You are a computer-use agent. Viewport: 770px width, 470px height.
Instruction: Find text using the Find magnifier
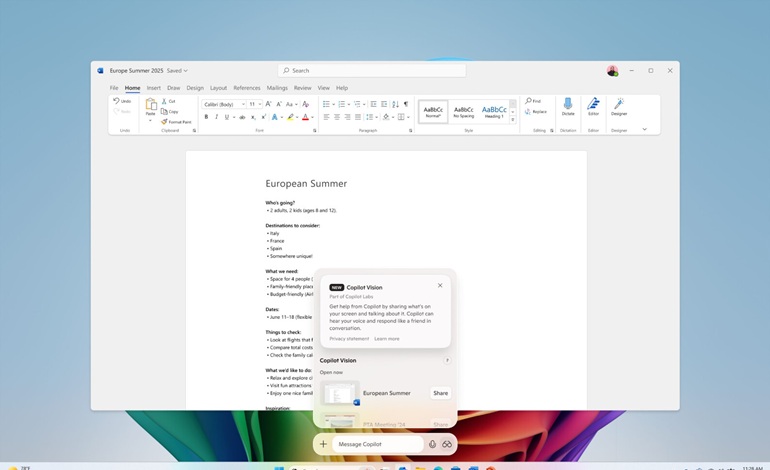[x=533, y=101]
